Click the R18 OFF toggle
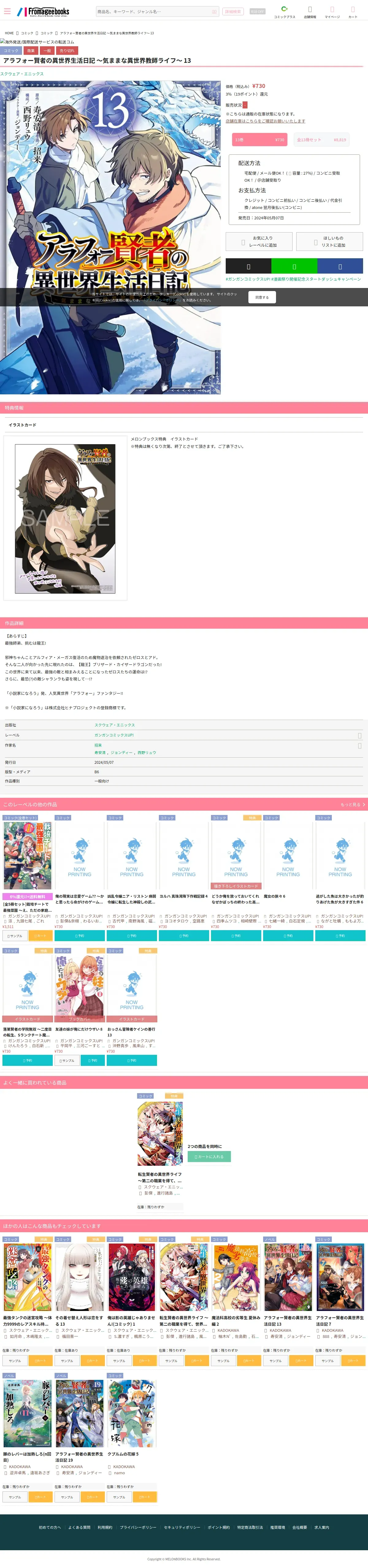 tap(258, 12)
